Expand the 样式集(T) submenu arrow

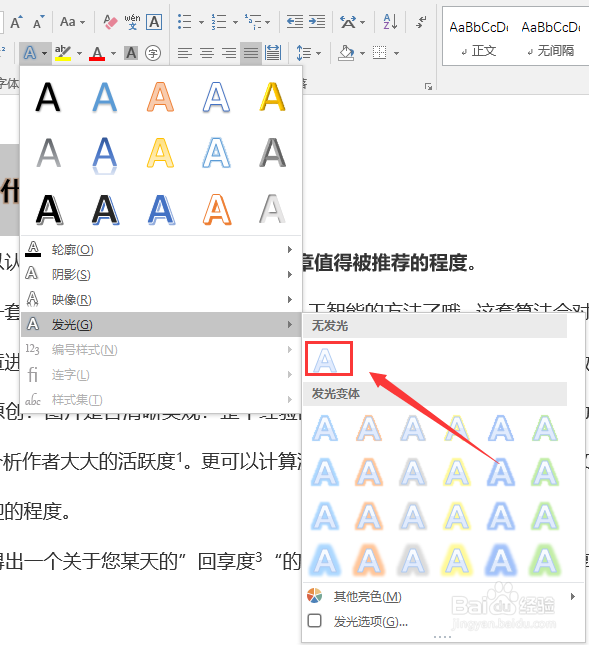290,399
